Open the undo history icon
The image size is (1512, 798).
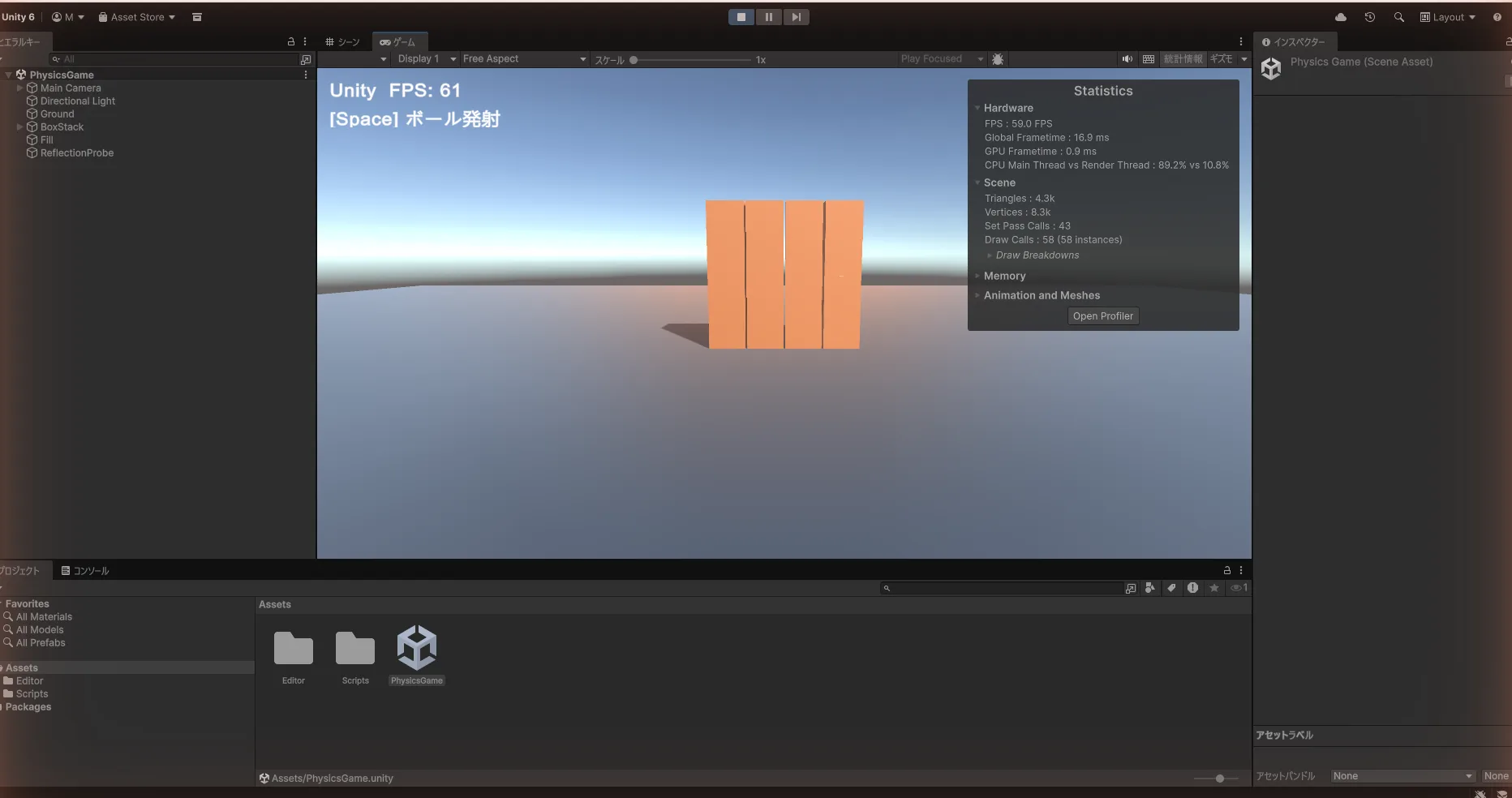(x=1370, y=17)
